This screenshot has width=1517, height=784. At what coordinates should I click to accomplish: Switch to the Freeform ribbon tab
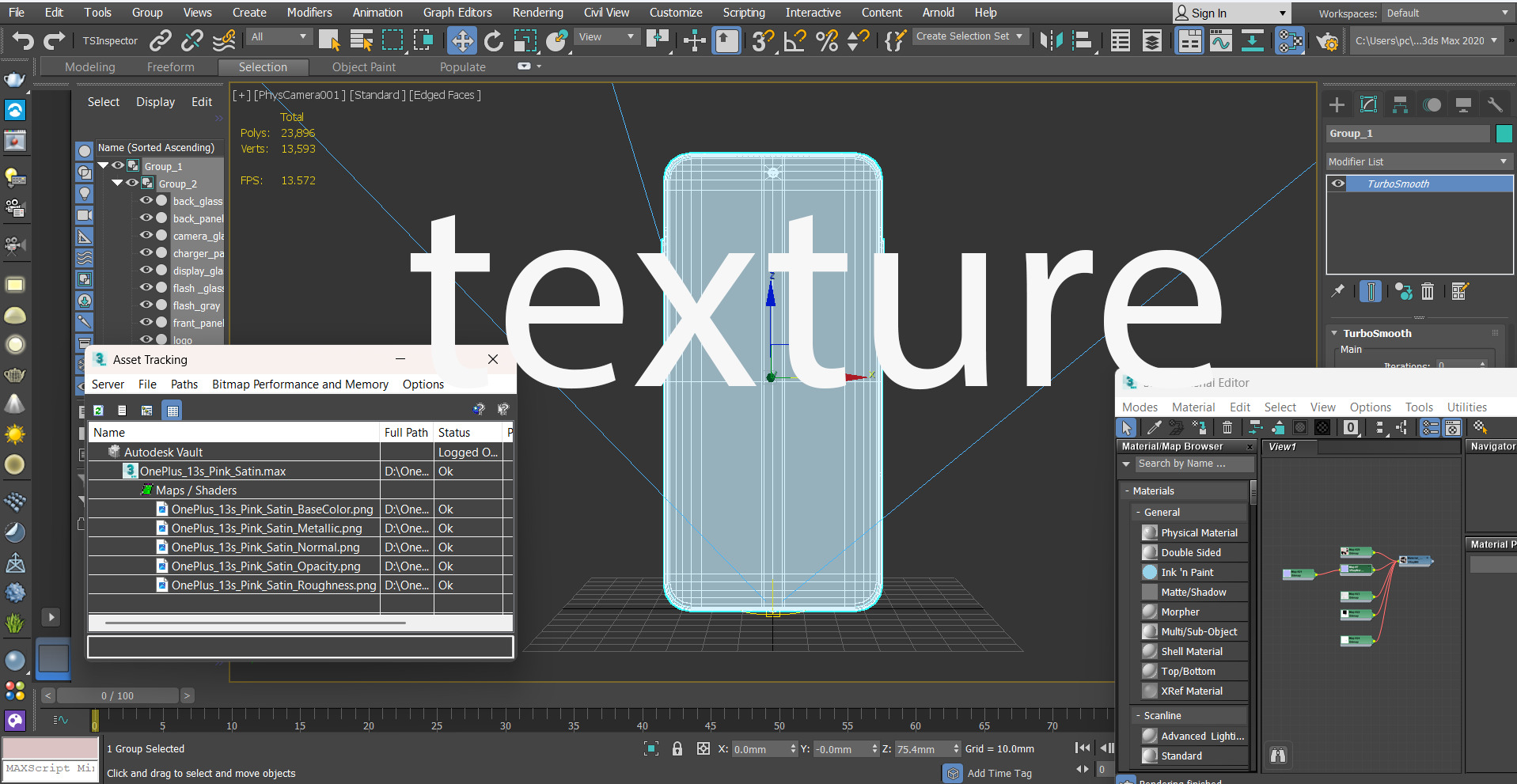170,67
